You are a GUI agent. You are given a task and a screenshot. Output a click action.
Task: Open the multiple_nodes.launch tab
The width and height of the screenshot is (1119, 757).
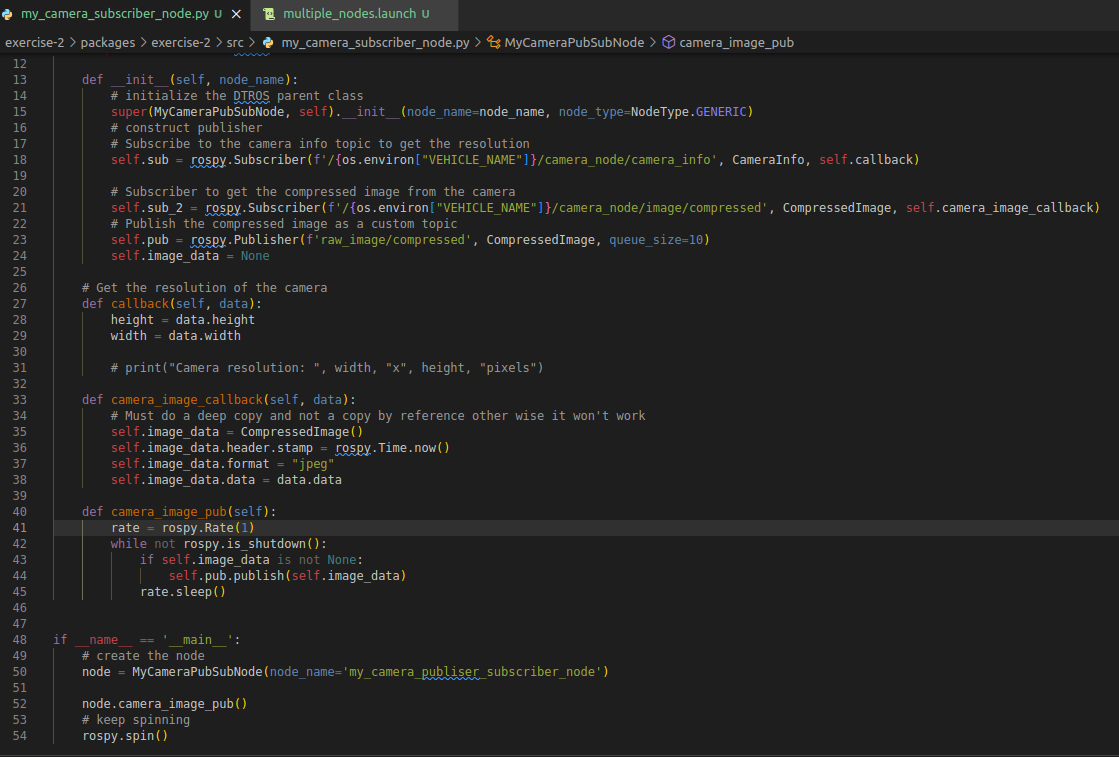[x=354, y=14]
